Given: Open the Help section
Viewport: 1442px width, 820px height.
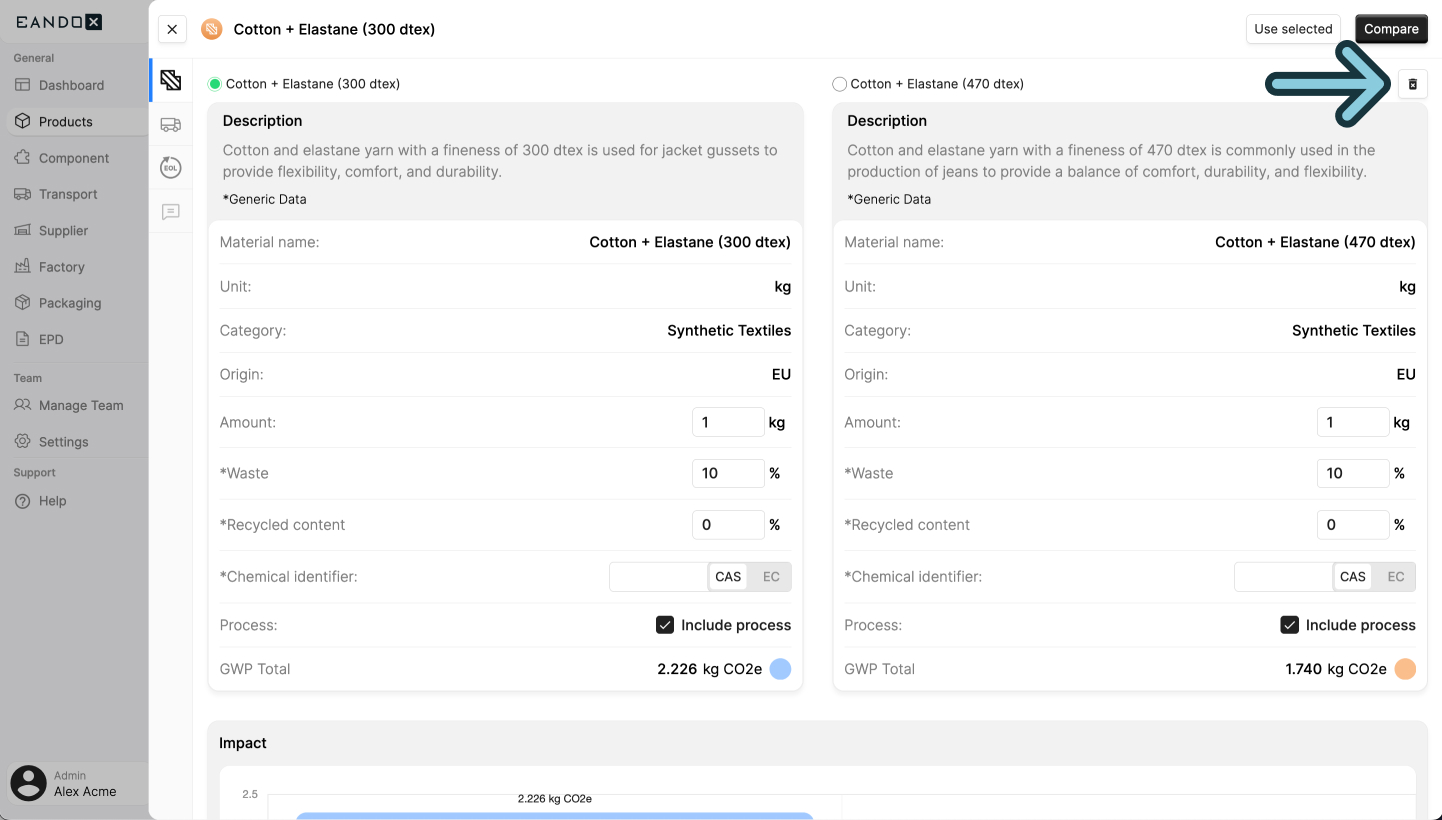Looking at the screenshot, I should pyautogui.click(x=49, y=500).
